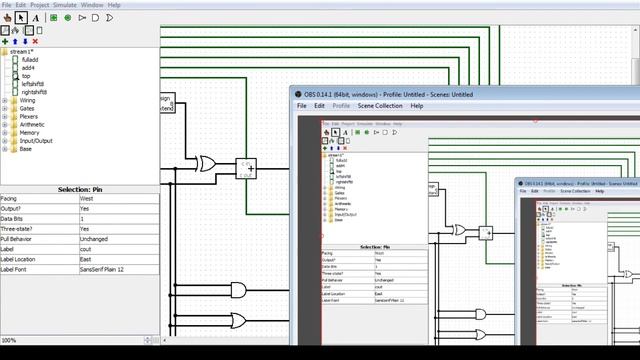640x360 pixels.
Task: Pick the AND gate tool in Logisim toolbar
Action: [x=96, y=18]
